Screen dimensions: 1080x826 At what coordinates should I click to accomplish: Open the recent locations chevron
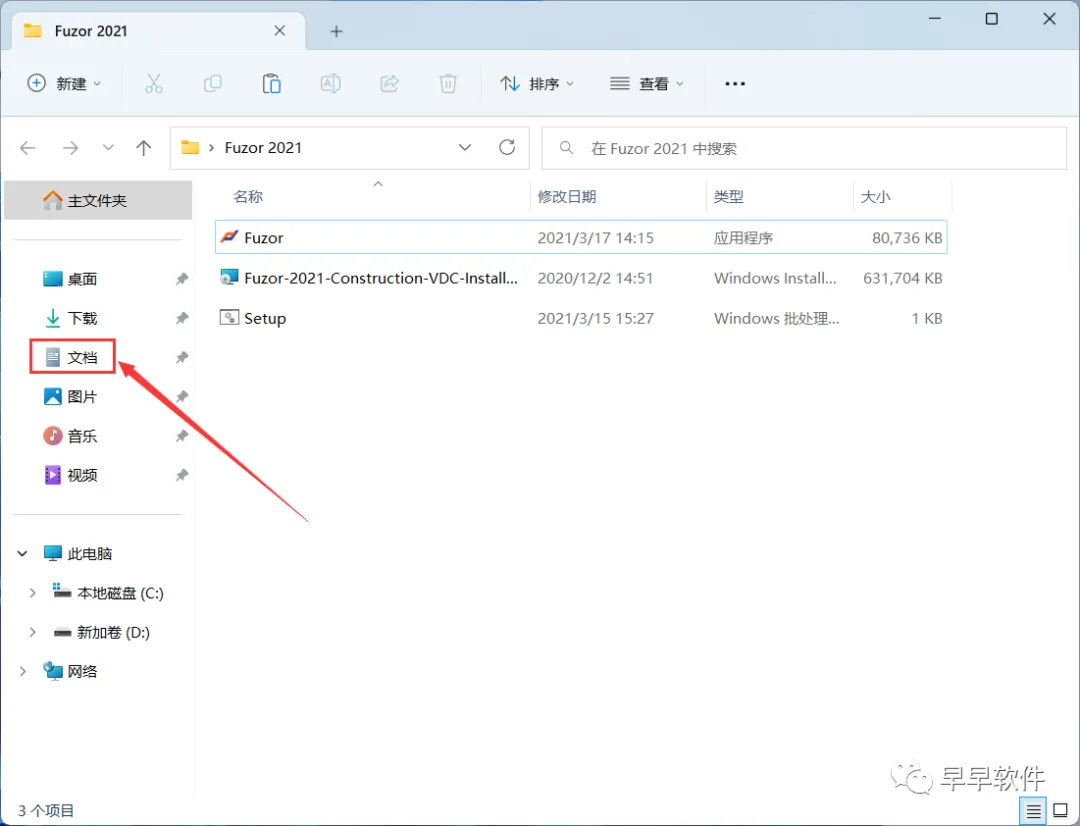pyautogui.click(x=108, y=147)
